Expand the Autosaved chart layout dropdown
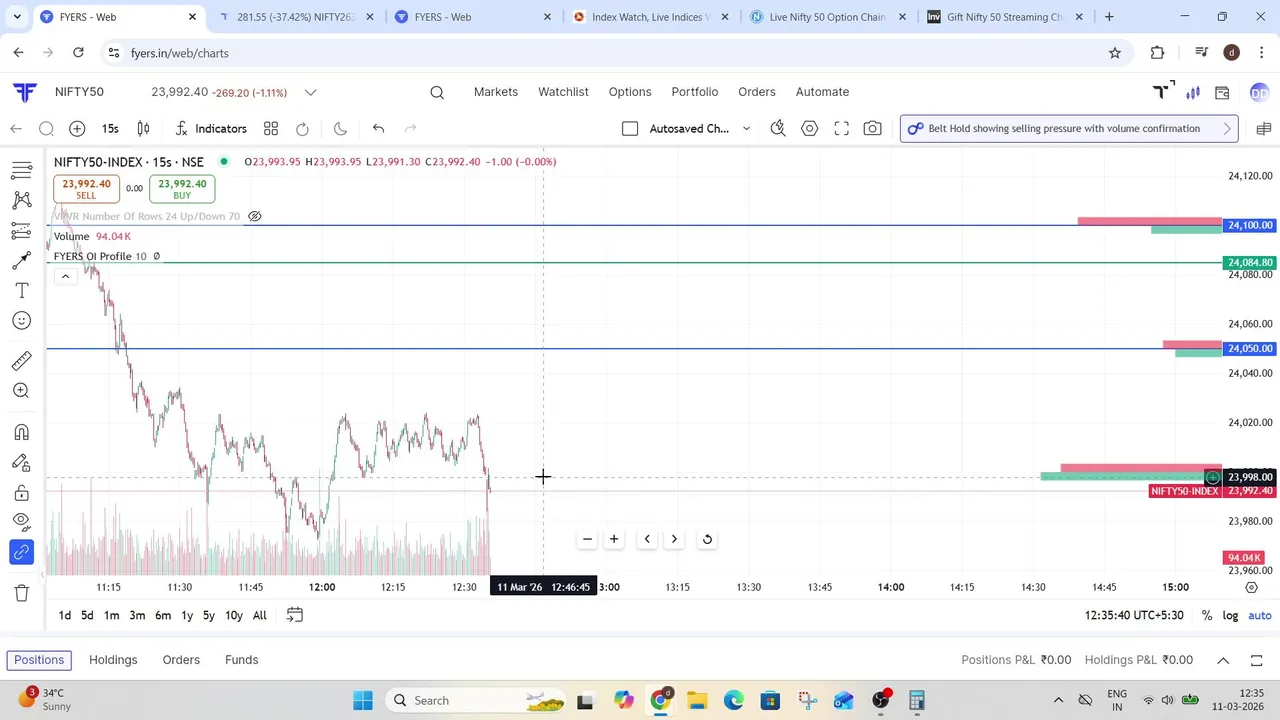 (746, 128)
